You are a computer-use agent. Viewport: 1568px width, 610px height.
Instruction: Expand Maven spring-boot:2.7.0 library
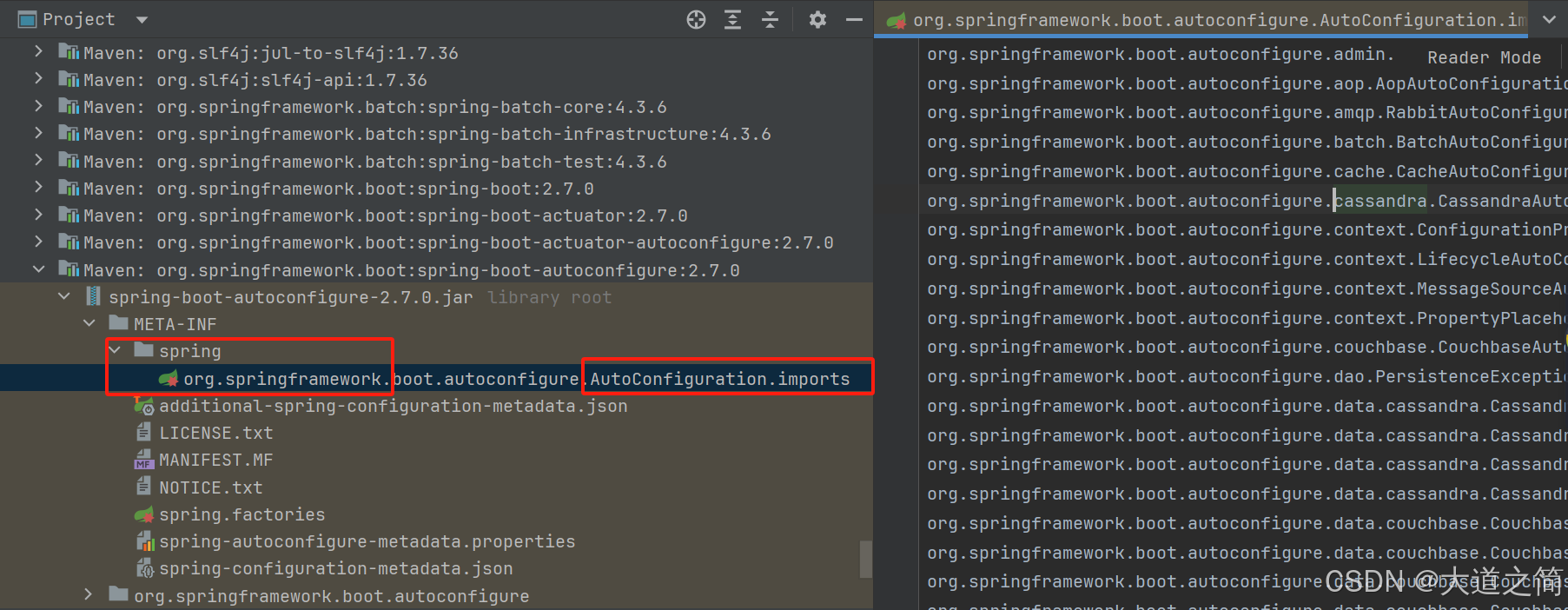pos(38,188)
